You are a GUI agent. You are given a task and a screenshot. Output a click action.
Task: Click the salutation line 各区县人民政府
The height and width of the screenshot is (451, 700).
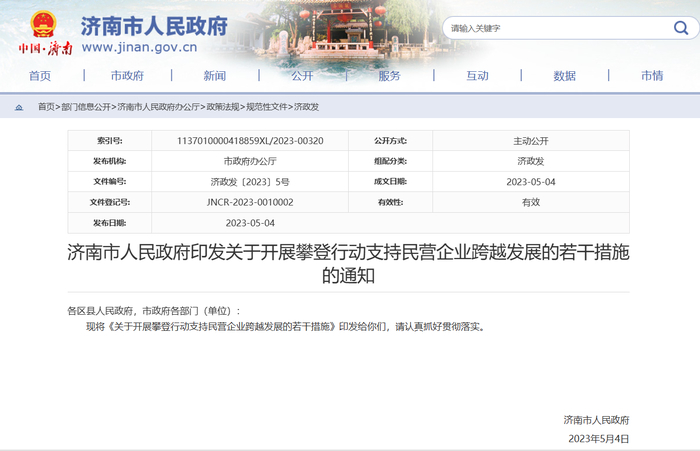(x=154, y=311)
